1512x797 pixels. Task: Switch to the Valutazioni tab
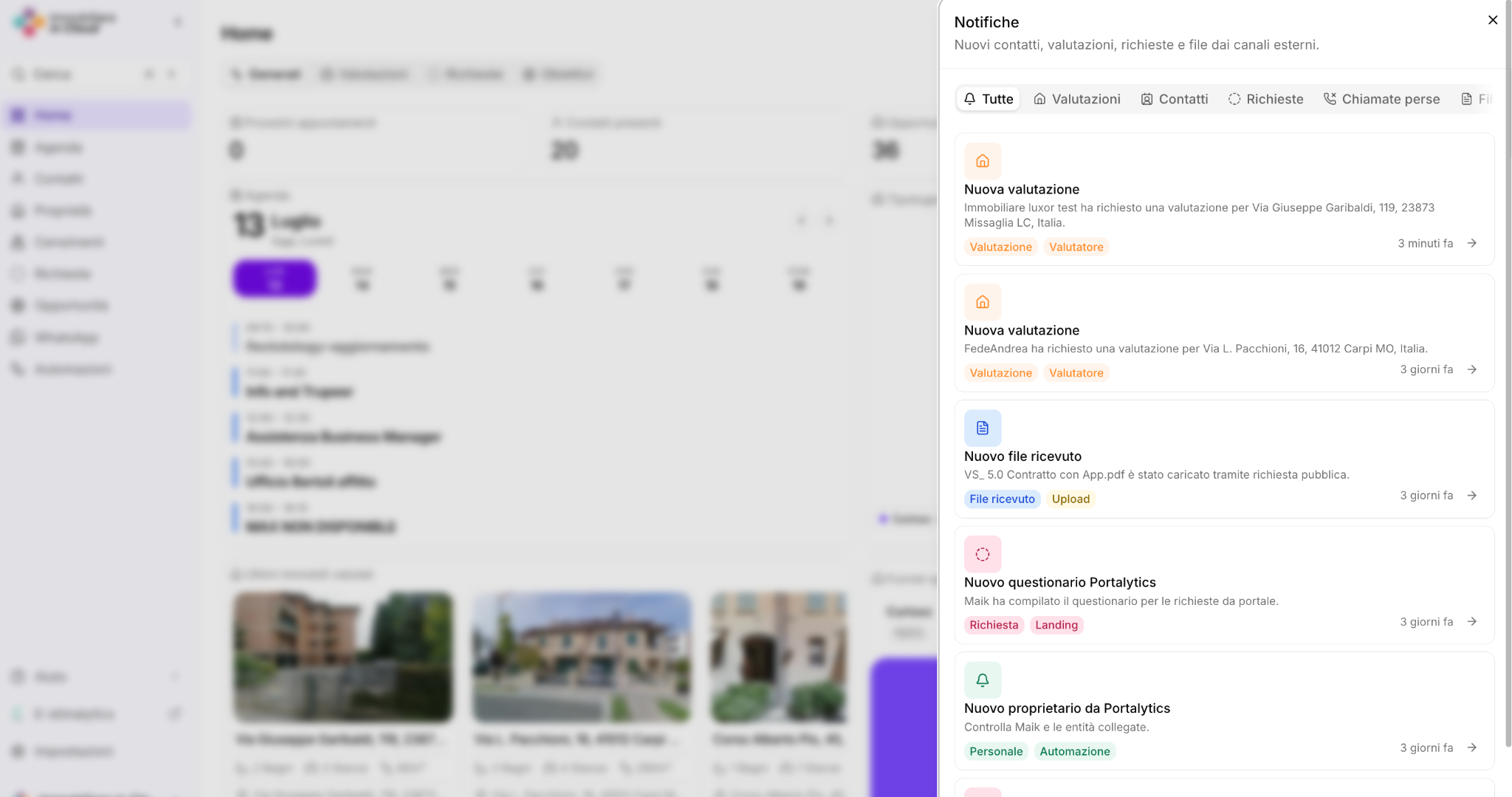1076,99
